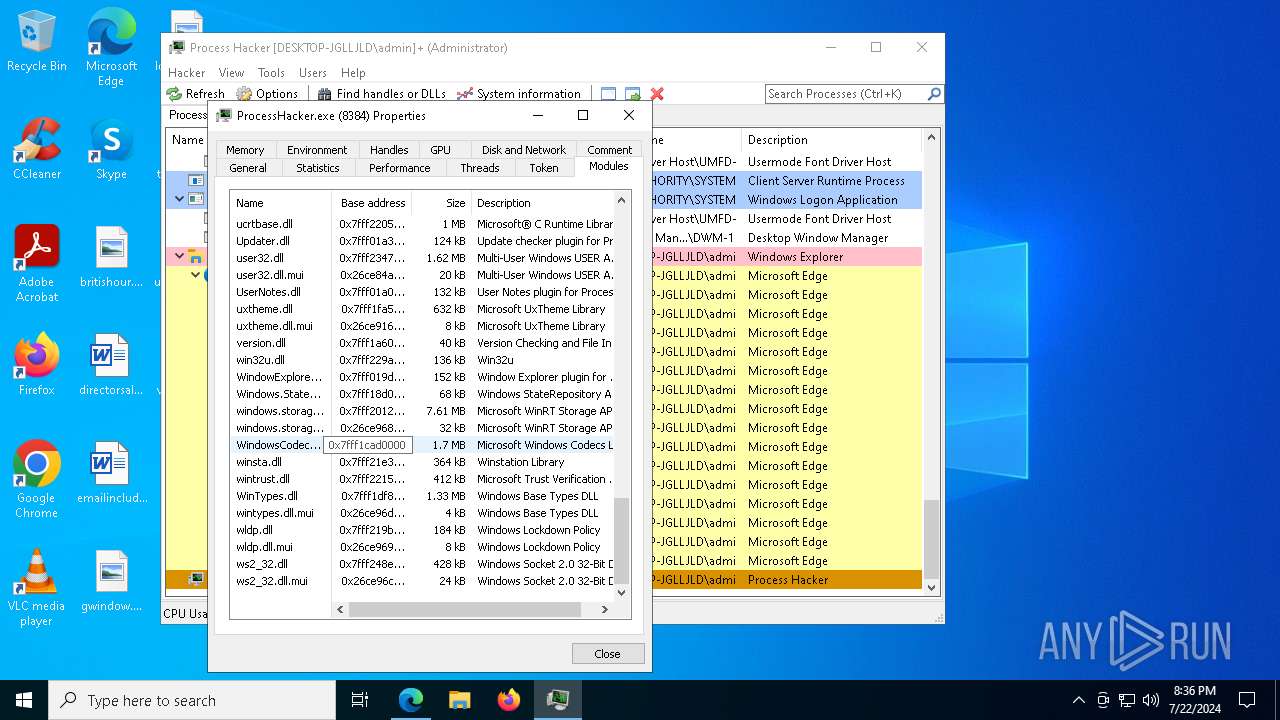The width and height of the screenshot is (1280, 720).
Task: Click Find handles or DLLs
Action: pos(382,94)
